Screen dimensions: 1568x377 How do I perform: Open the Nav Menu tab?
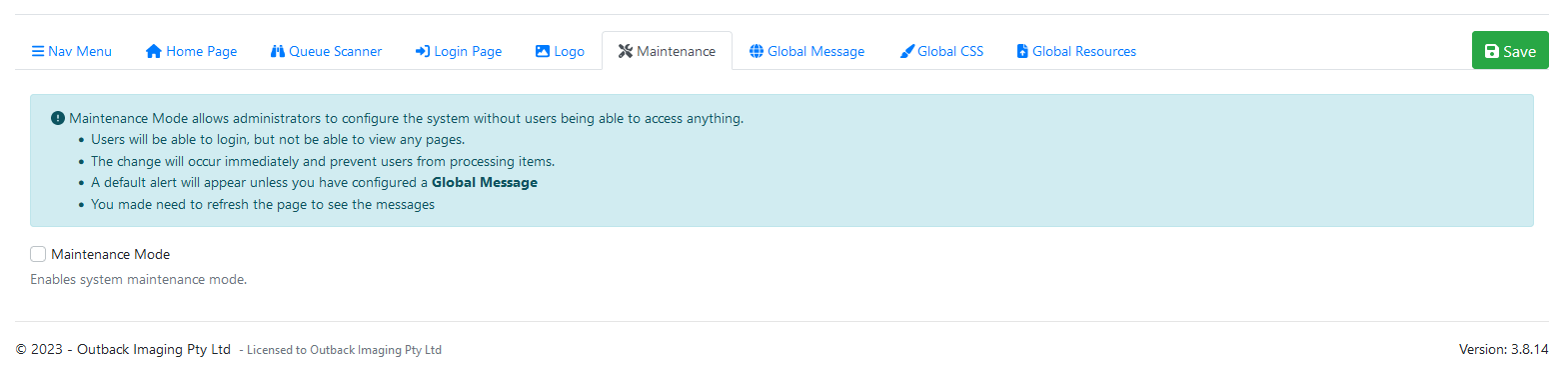(72, 51)
